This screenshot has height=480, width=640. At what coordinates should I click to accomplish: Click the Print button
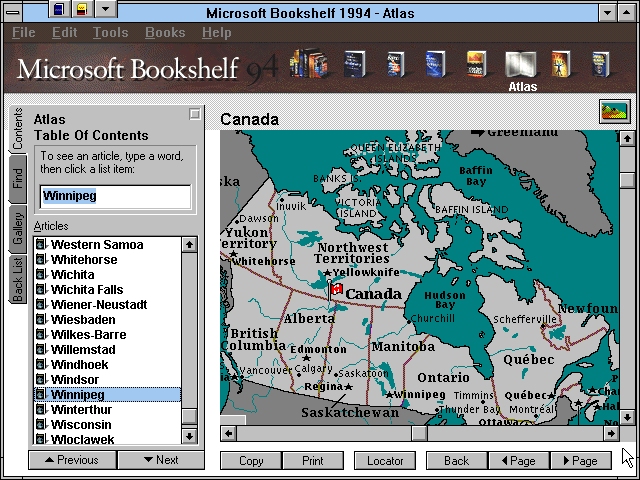(311, 461)
